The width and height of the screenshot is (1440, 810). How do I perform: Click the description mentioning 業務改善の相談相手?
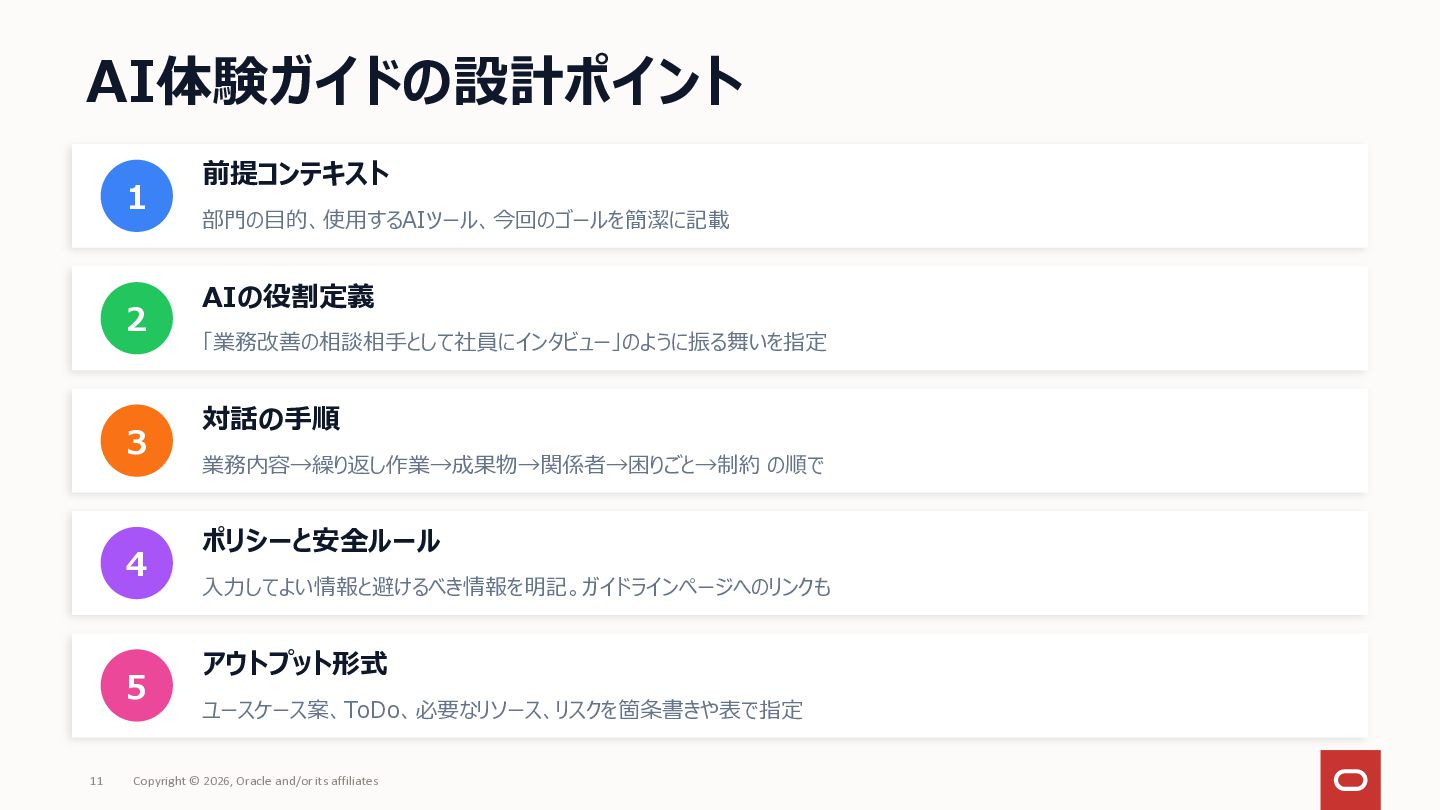click(x=514, y=342)
